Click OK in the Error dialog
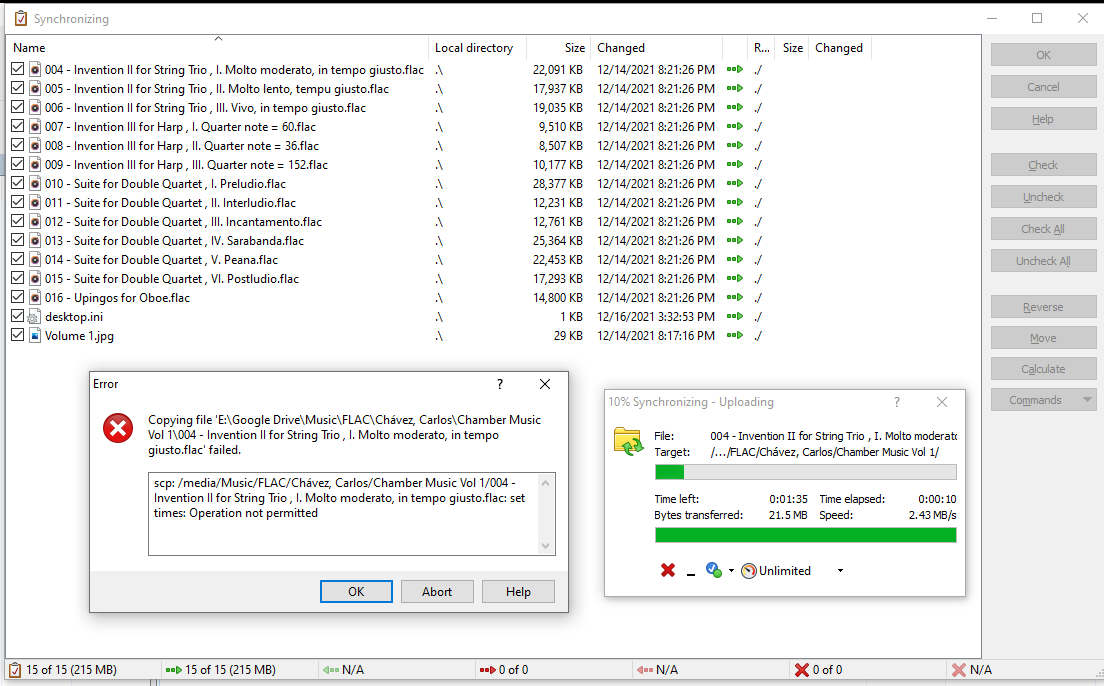 click(x=356, y=591)
